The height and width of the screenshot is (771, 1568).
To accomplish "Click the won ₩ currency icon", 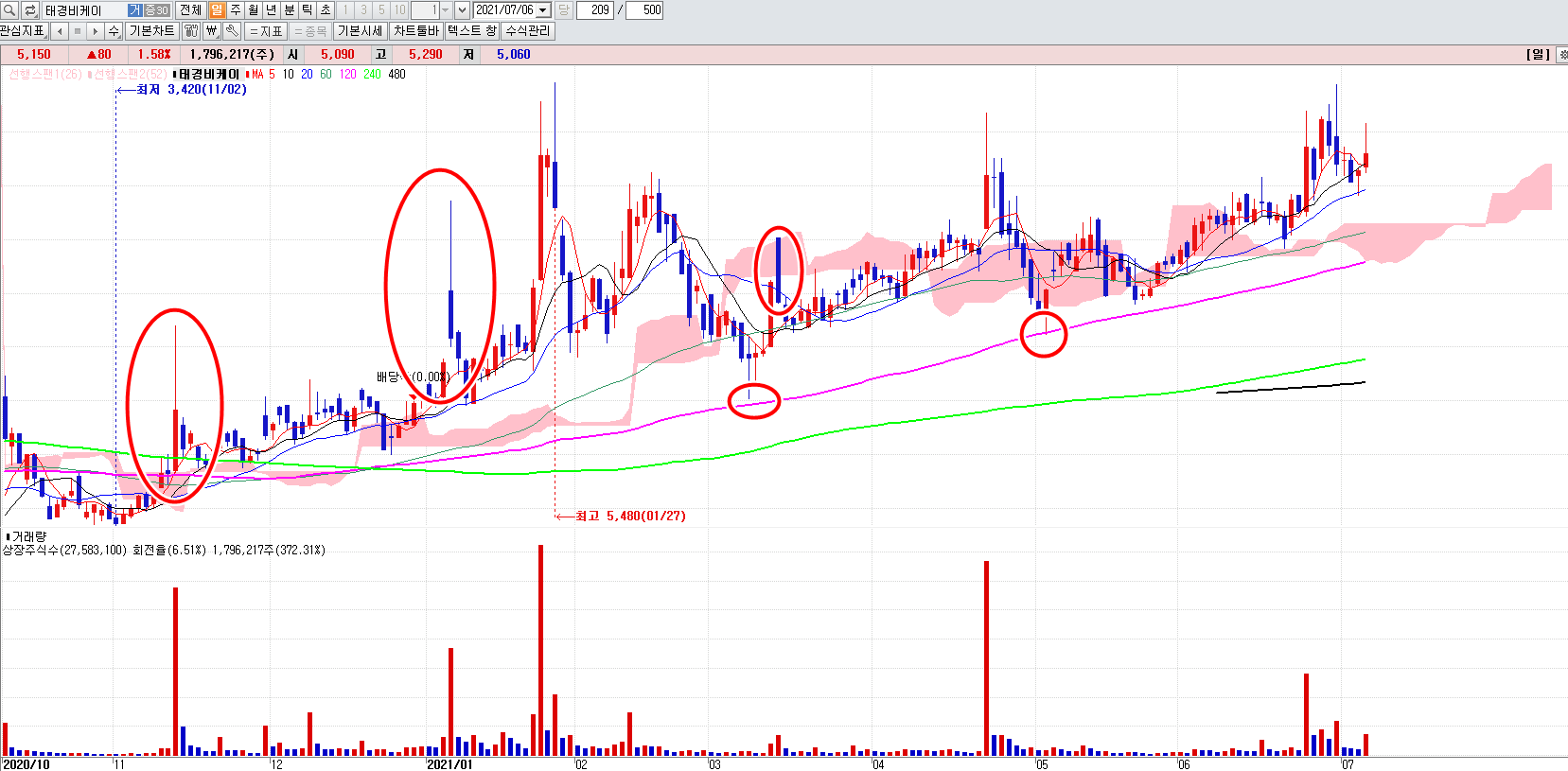I will (x=212, y=31).
